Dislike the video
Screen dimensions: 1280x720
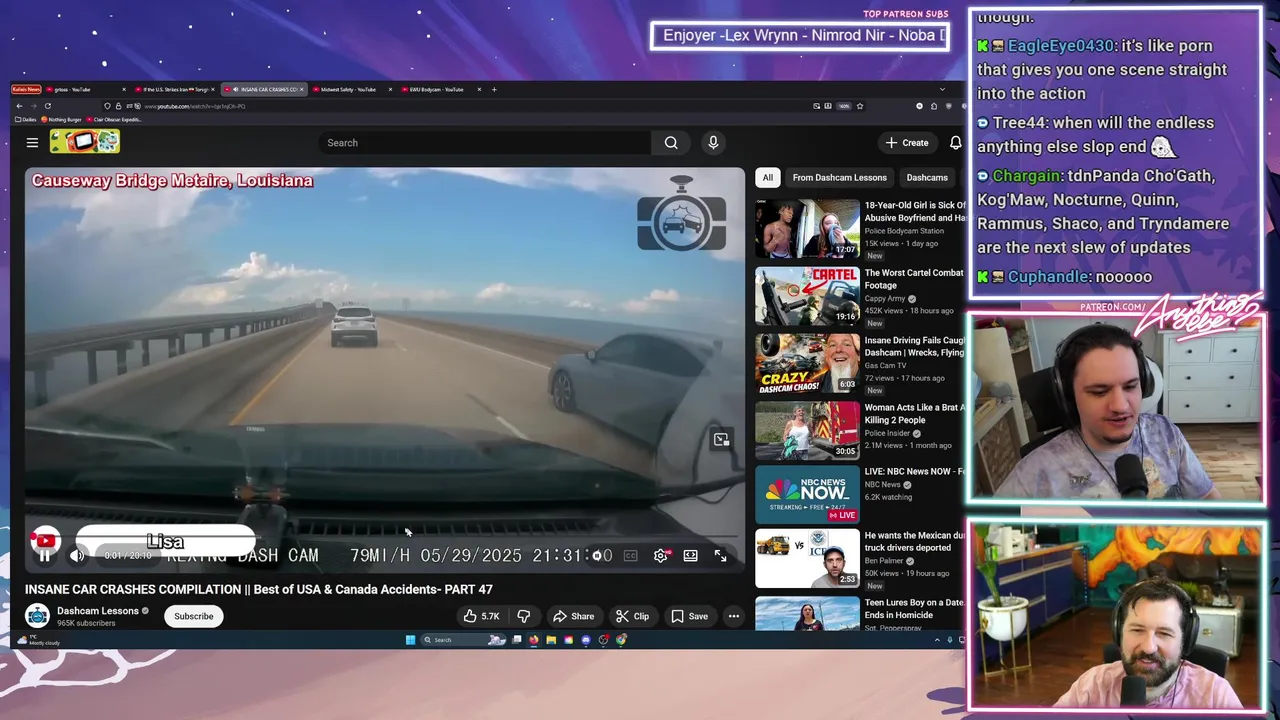(523, 616)
